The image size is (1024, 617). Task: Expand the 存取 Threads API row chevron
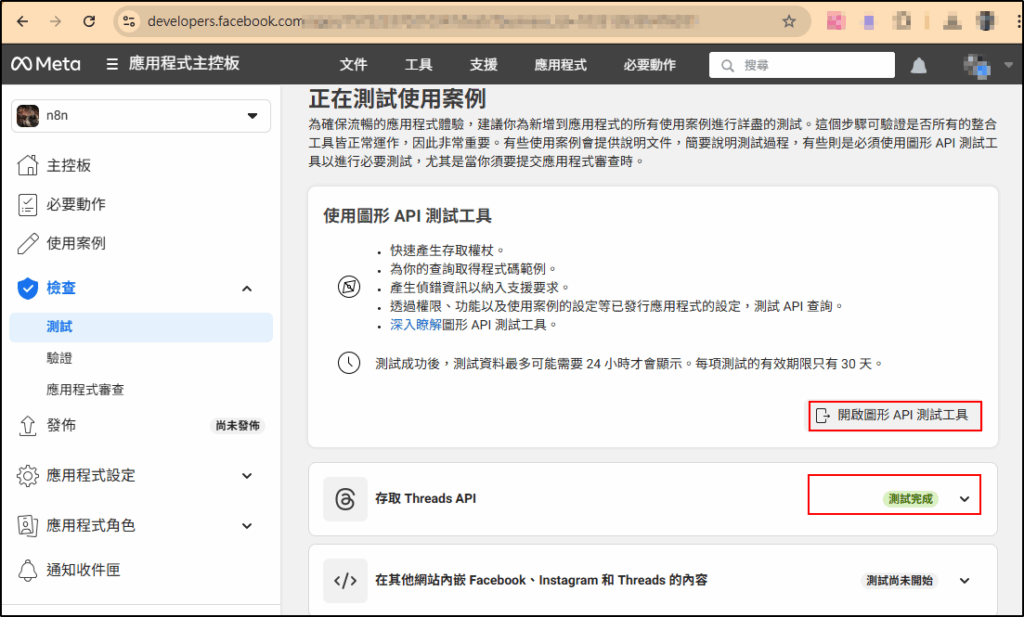coord(965,499)
